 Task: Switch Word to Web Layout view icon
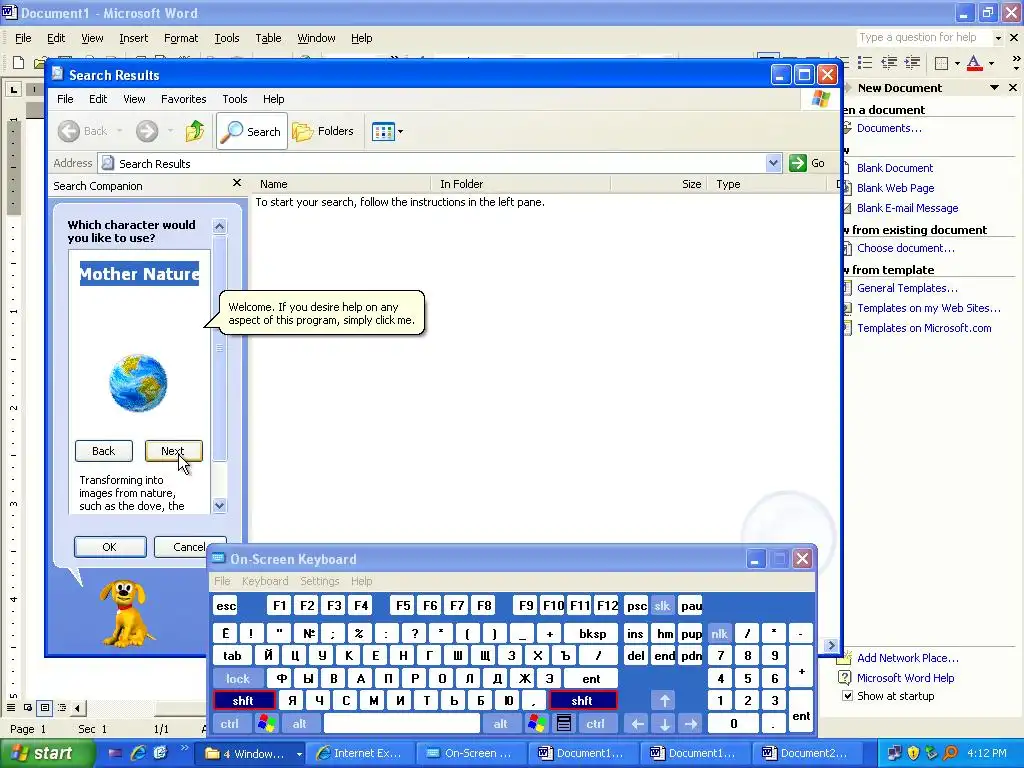click(x=28, y=707)
